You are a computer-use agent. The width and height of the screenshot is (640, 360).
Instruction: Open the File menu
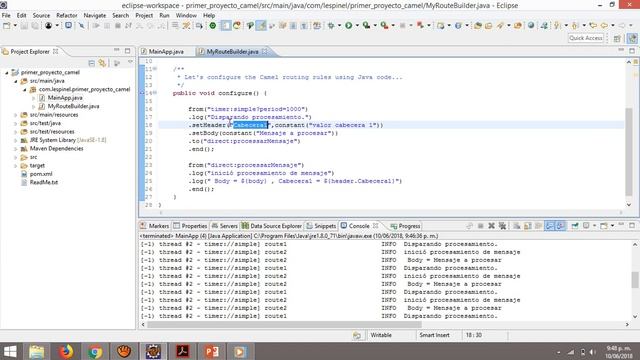click(6, 16)
